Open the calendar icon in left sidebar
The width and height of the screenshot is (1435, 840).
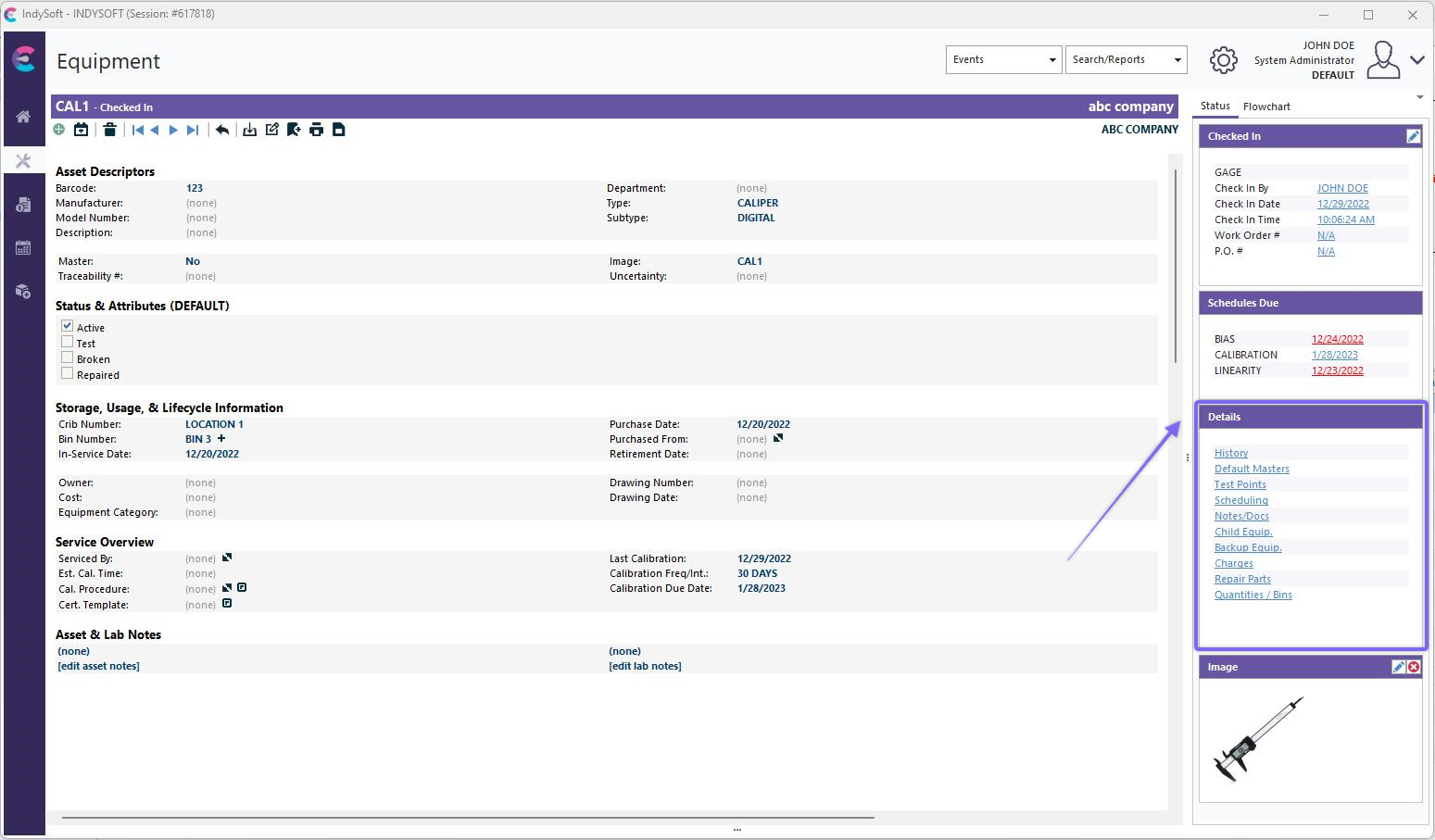point(23,248)
